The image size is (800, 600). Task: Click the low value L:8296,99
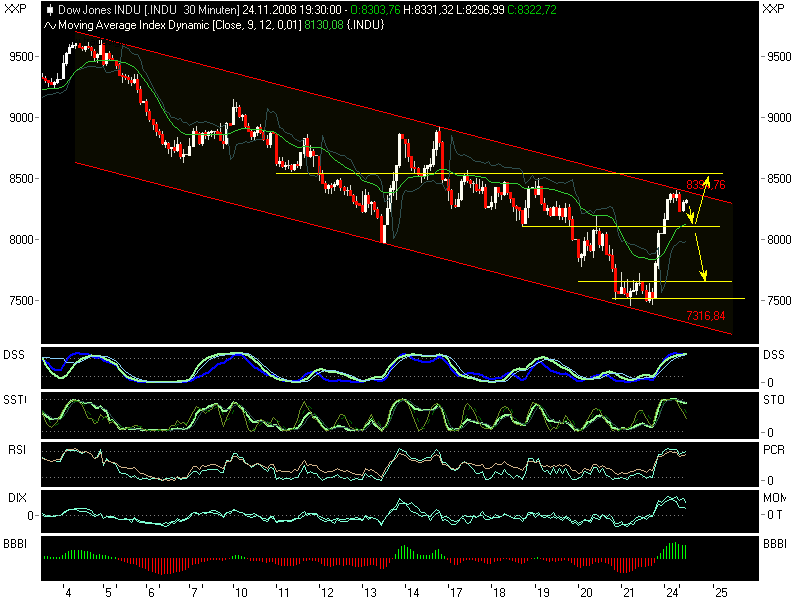tap(480, 10)
